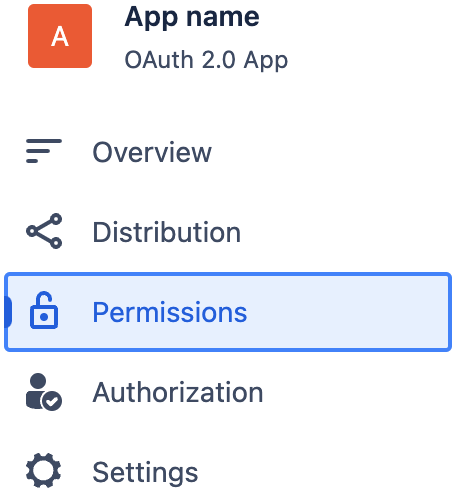Click the blue selected-item indicator bar

8,312
